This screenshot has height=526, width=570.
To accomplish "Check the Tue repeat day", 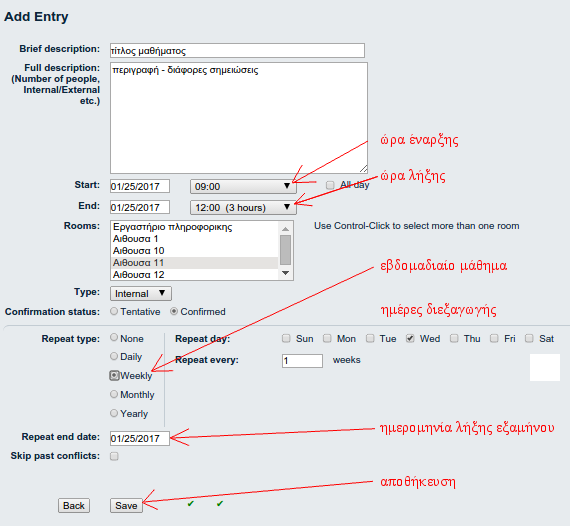I will (370, 338).
